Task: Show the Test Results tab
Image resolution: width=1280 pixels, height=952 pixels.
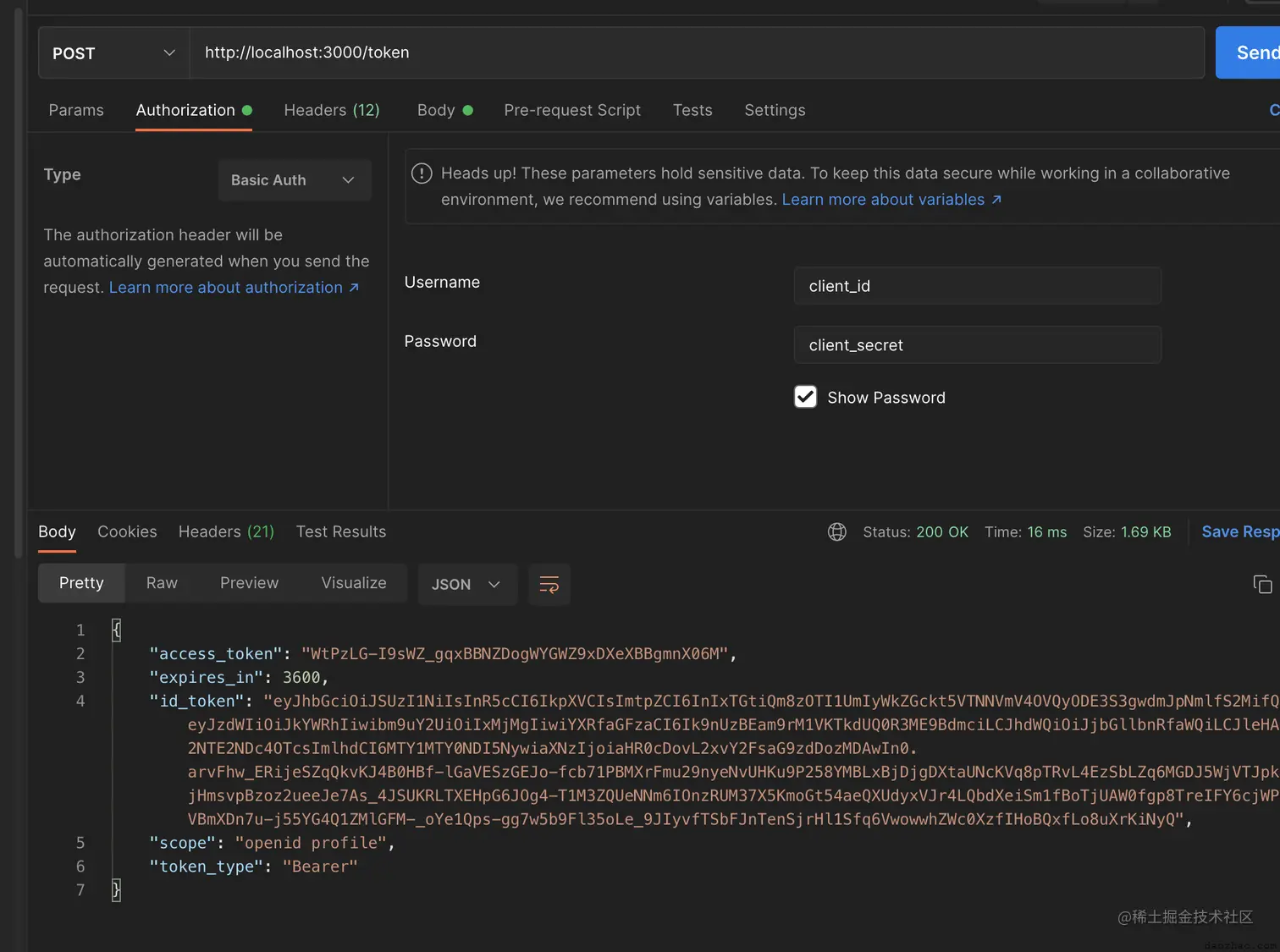Action: [x=341, y=531]
